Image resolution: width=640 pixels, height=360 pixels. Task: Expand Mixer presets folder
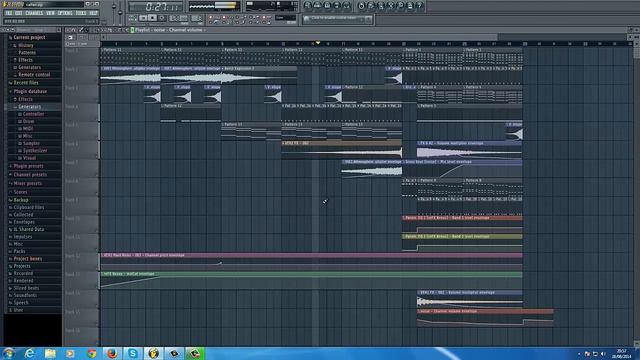tap(28, 184)
